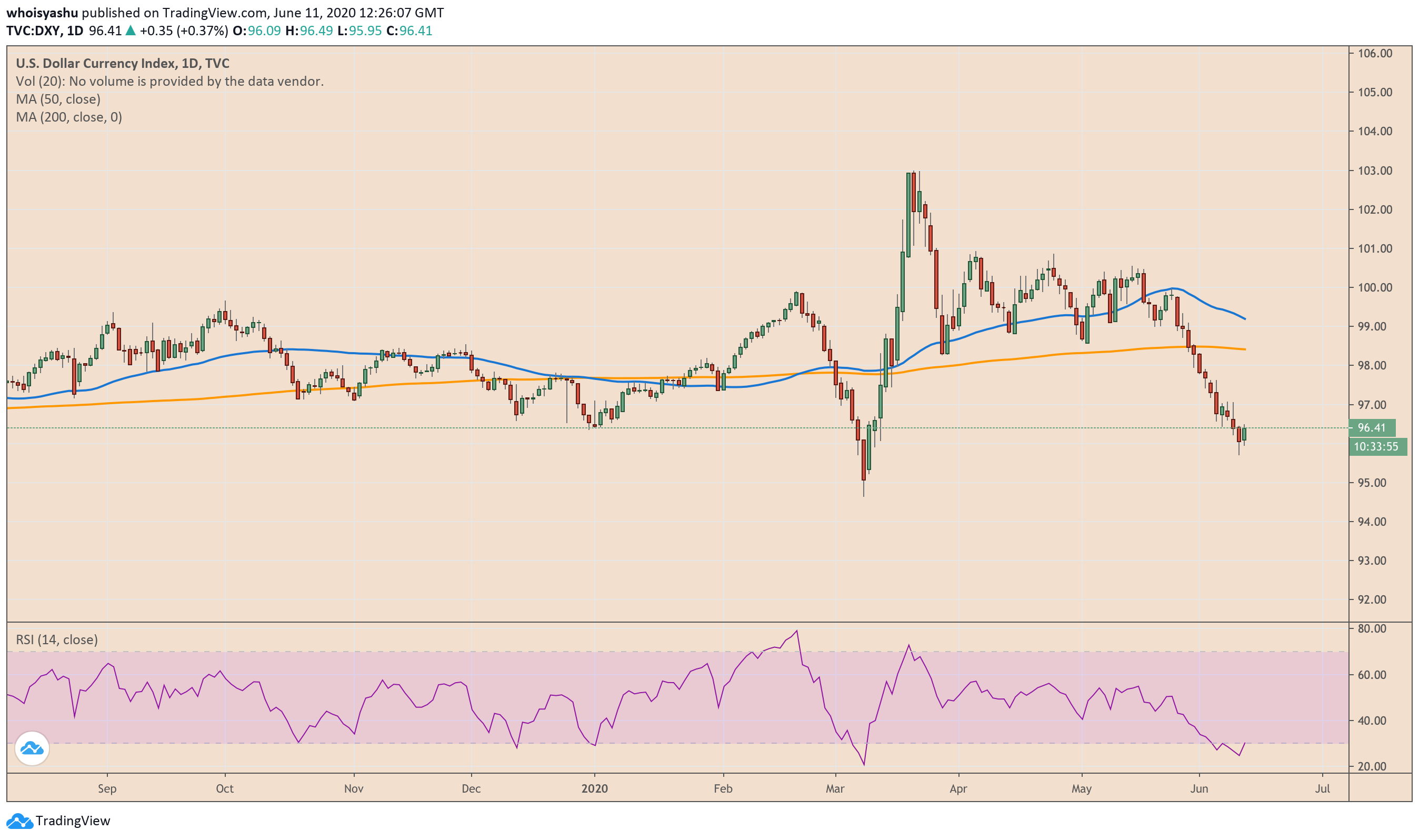This screenshot has height=840, width=1419.
Task: Click the orange 200 MA line end
Action: [1244, 349]
